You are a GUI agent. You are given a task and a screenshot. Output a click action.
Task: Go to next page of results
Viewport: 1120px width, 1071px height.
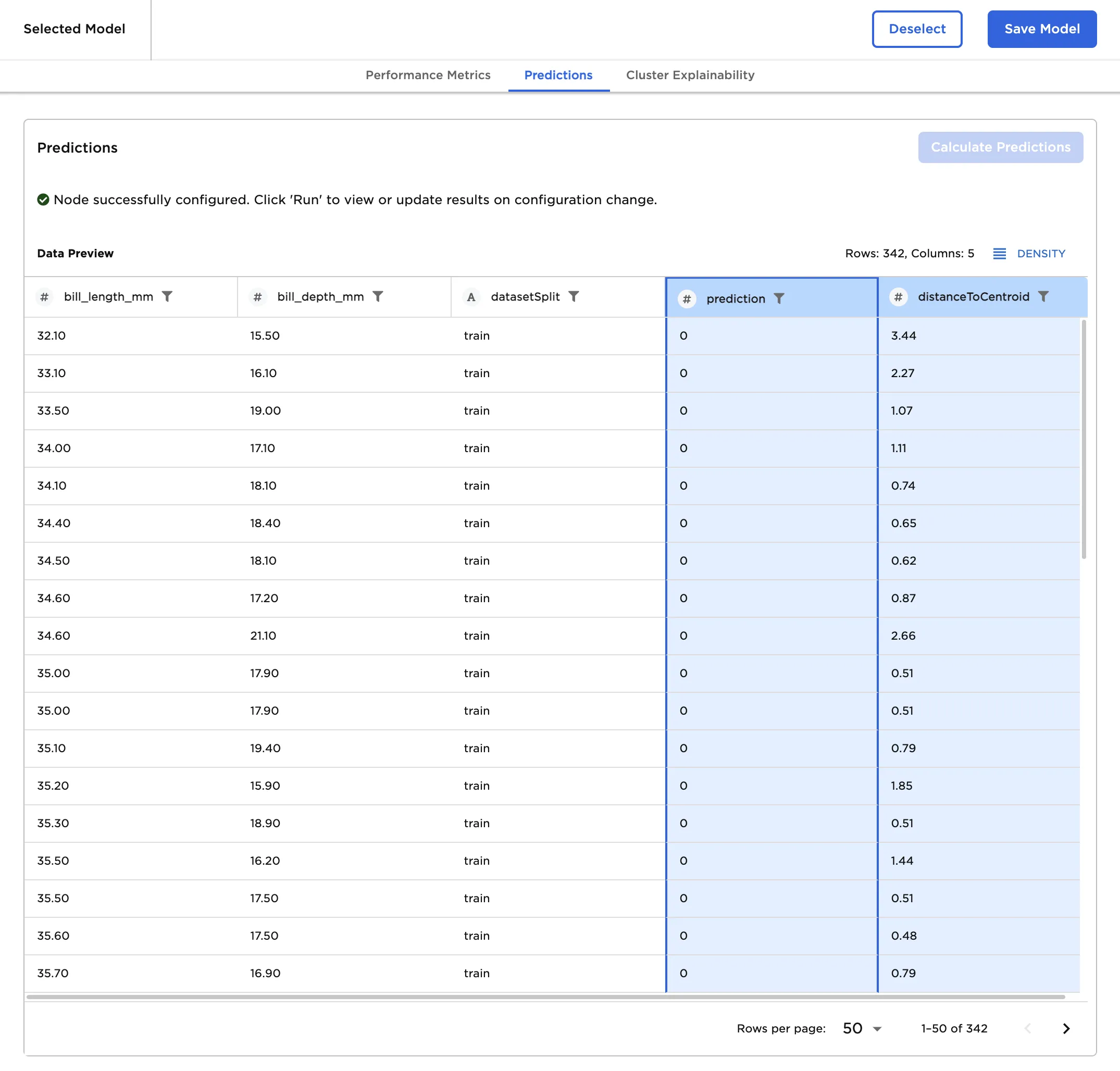point(1066,1028)
